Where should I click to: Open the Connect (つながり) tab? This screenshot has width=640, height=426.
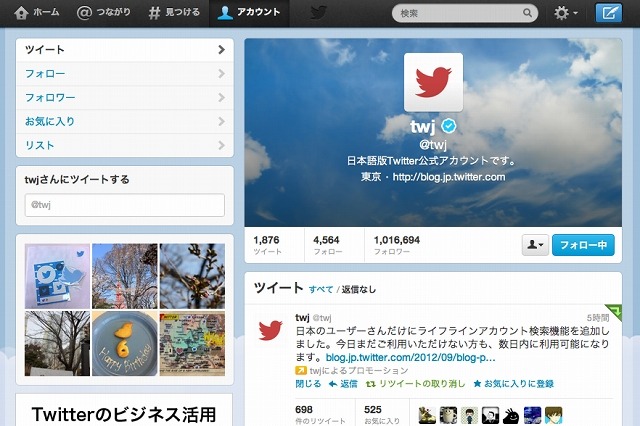104,13
